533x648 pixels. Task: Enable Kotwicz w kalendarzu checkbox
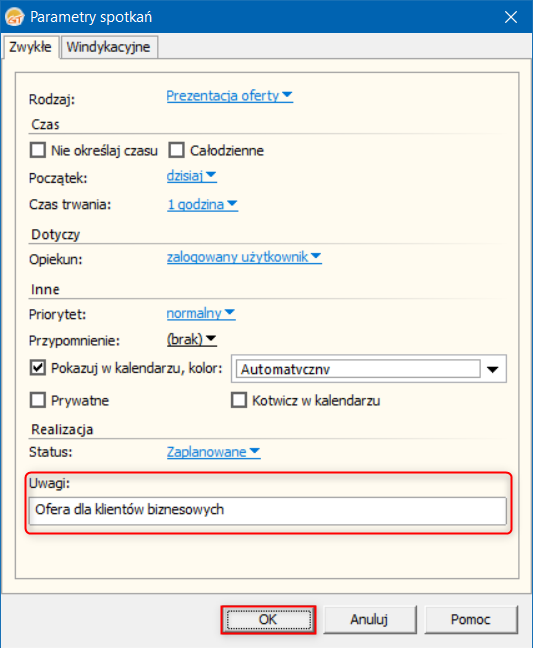239,400
